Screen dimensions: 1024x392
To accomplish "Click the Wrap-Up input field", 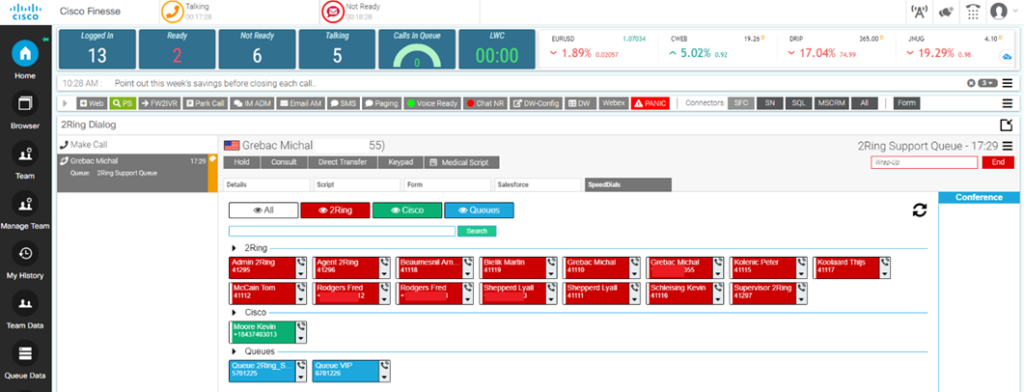I will pyautogui.click(x=924, y=163).
